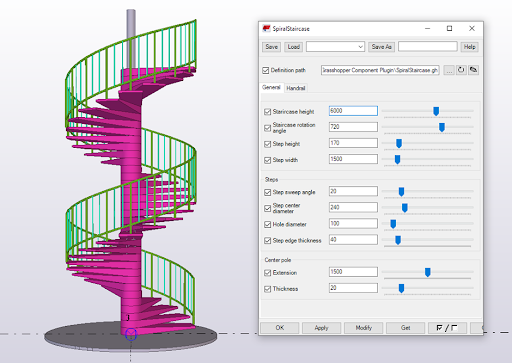Toggle the Hole diameter checkbox
This screenshot has height=363, width=512.
(267, 225)
